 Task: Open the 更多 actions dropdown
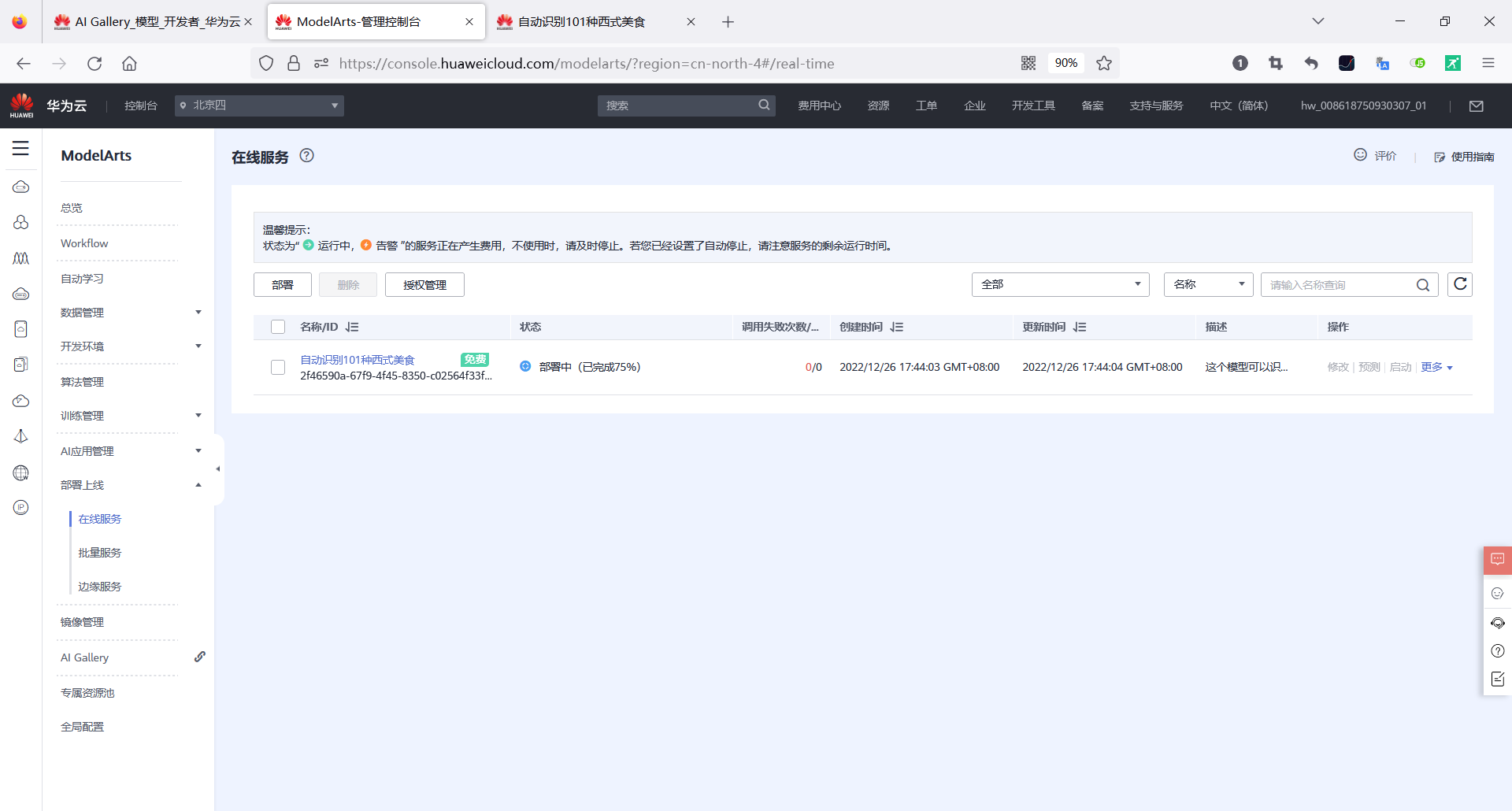coord(1436,367)
